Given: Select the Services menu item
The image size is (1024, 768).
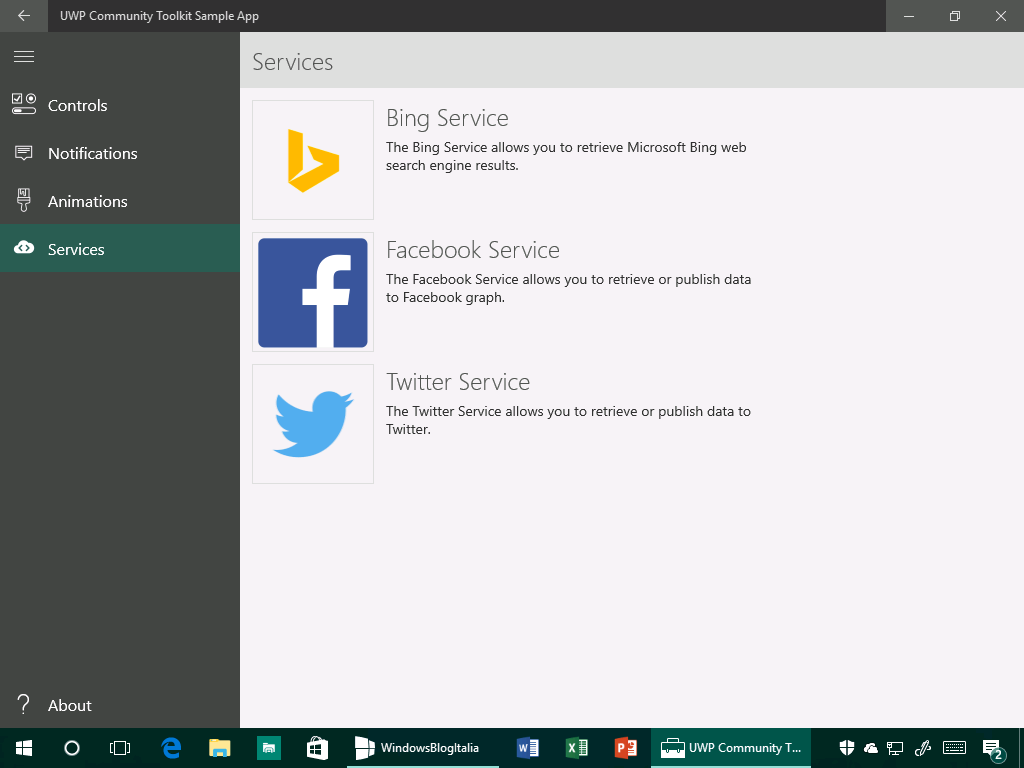Looking at the screenshot, I should click(x=120, y=249).
